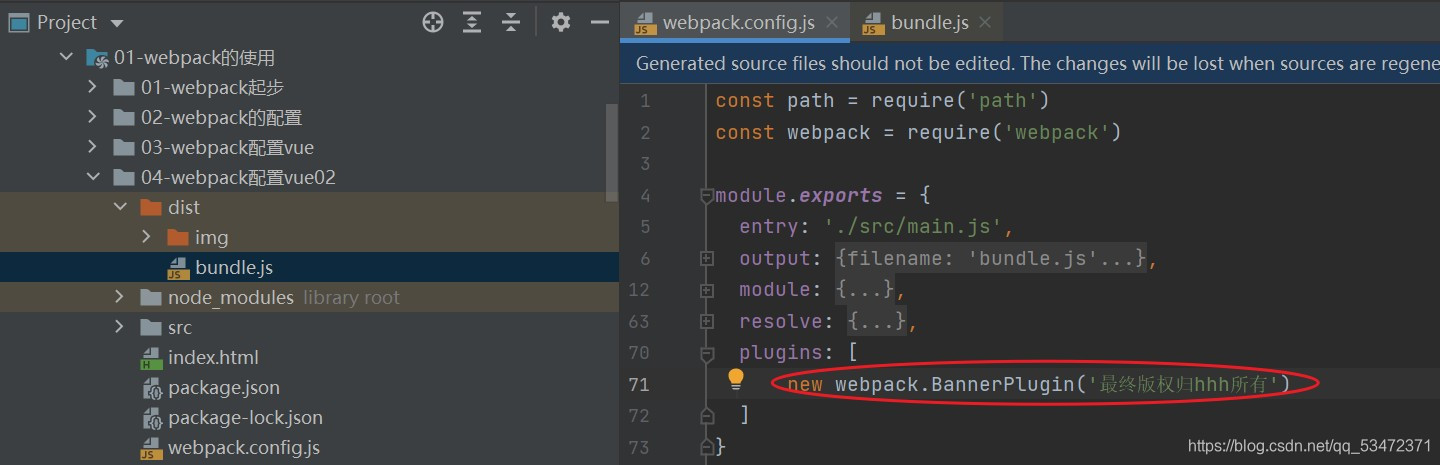Select the node_modules library root row
Image resolution: width=1440 pixels, height=465 pixels.
(309, 297)
